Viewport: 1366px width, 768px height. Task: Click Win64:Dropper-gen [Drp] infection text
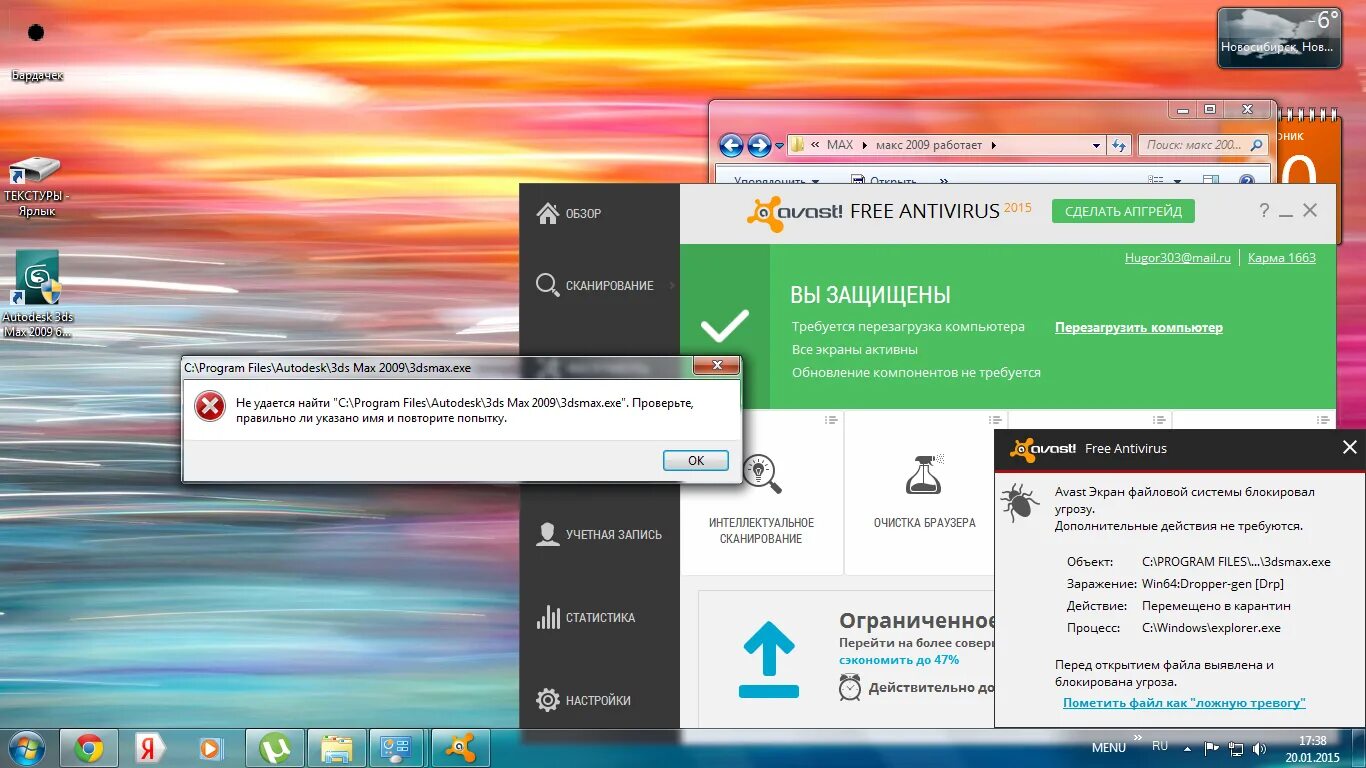click(1213, 584)
